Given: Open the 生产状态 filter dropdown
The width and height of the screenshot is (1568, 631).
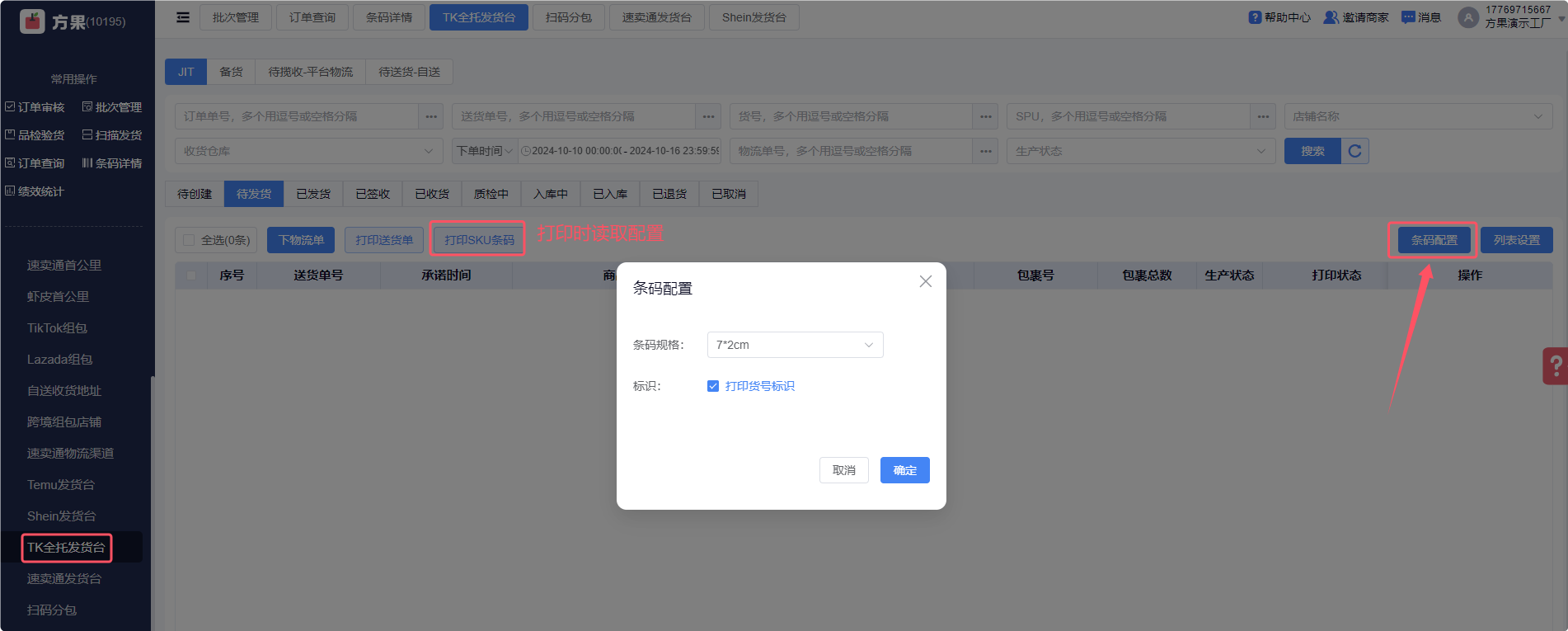Looking at the screenshot, I should click(x=1141, y=151).
